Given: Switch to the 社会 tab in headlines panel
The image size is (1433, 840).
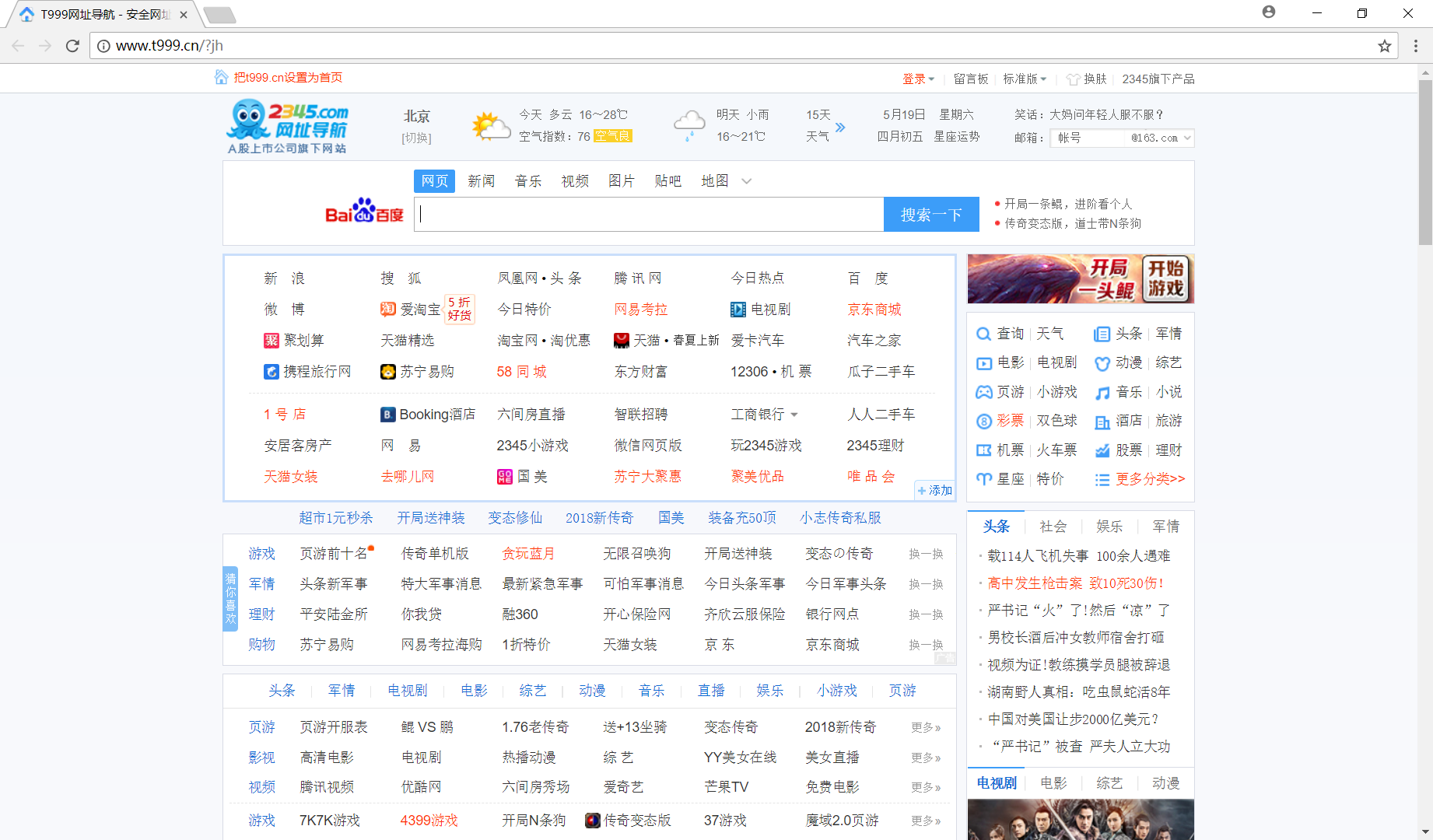Looking at the screenshot, I should (x=1053, y=526).
